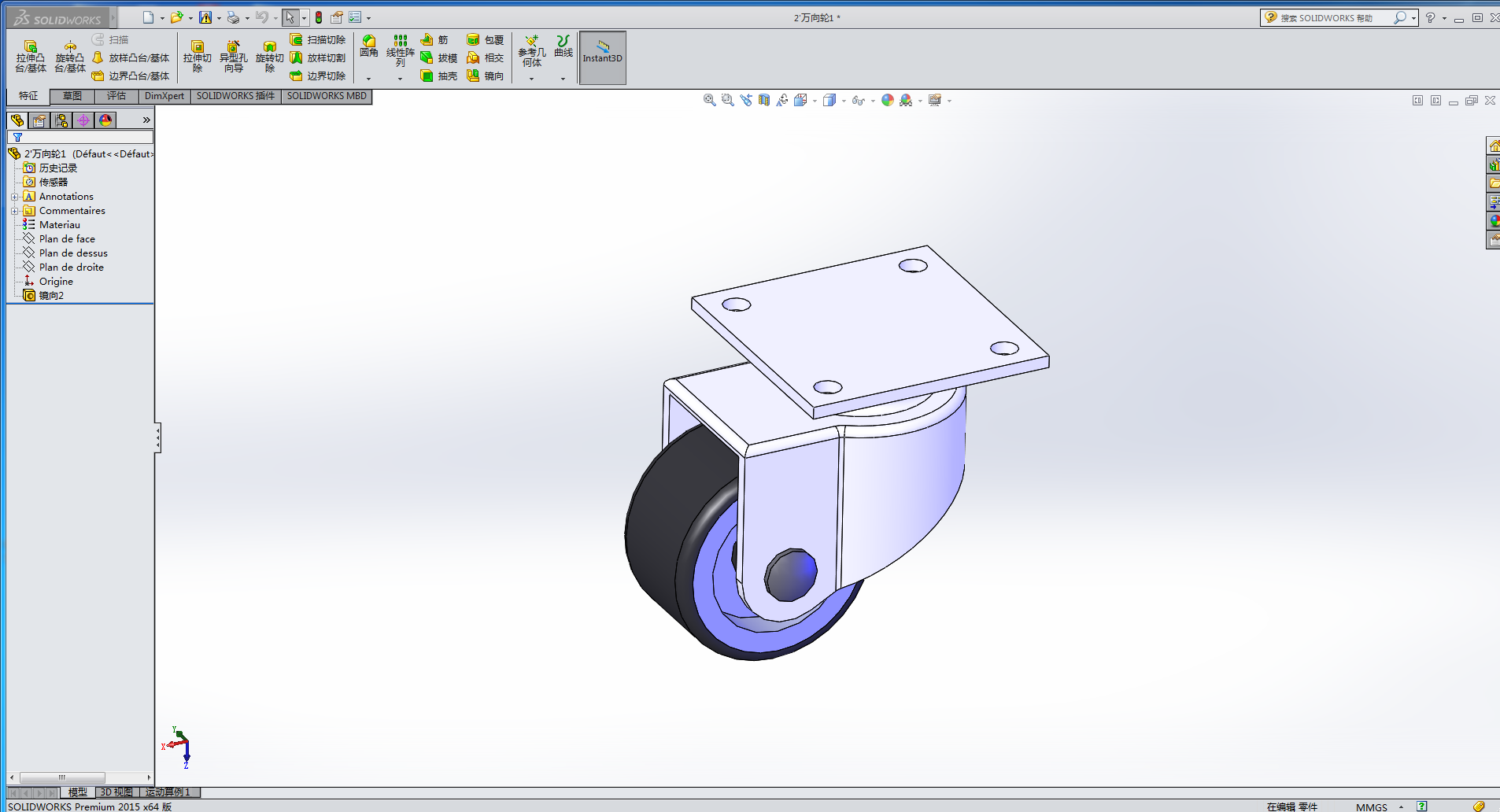The width and height of the screenshot is (1500, 812).
Task: Open the DisplayManager appearance ball tab
Action: [x=105, y=120]
